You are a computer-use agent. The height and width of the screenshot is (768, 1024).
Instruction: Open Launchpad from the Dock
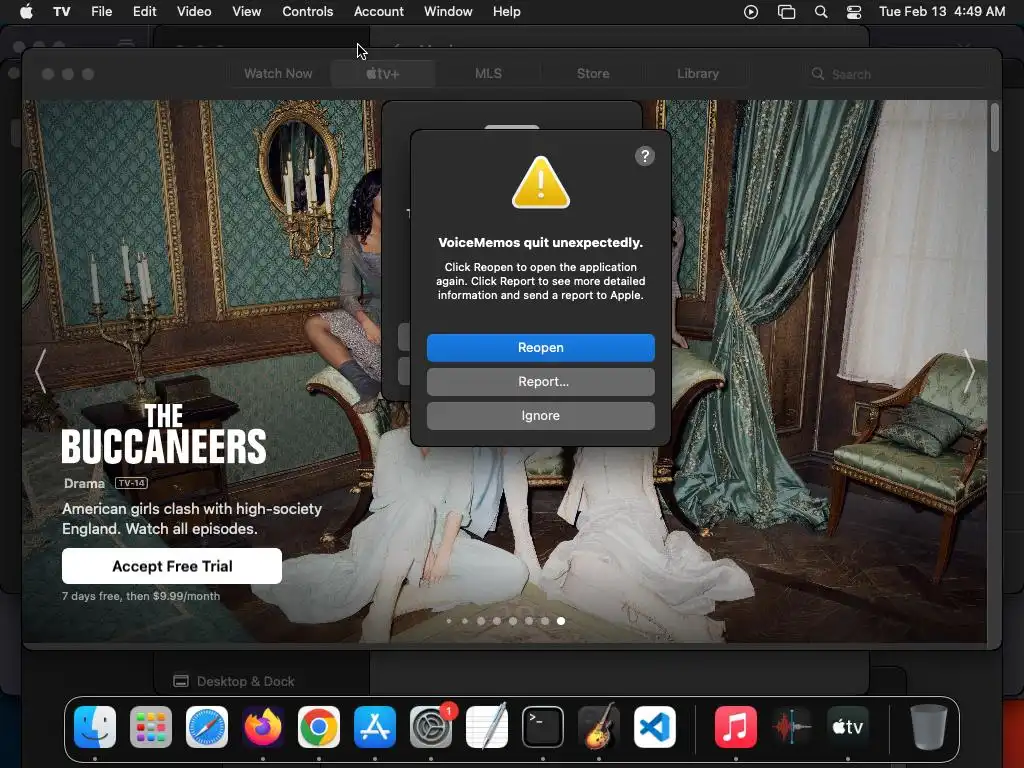(151, 726)
